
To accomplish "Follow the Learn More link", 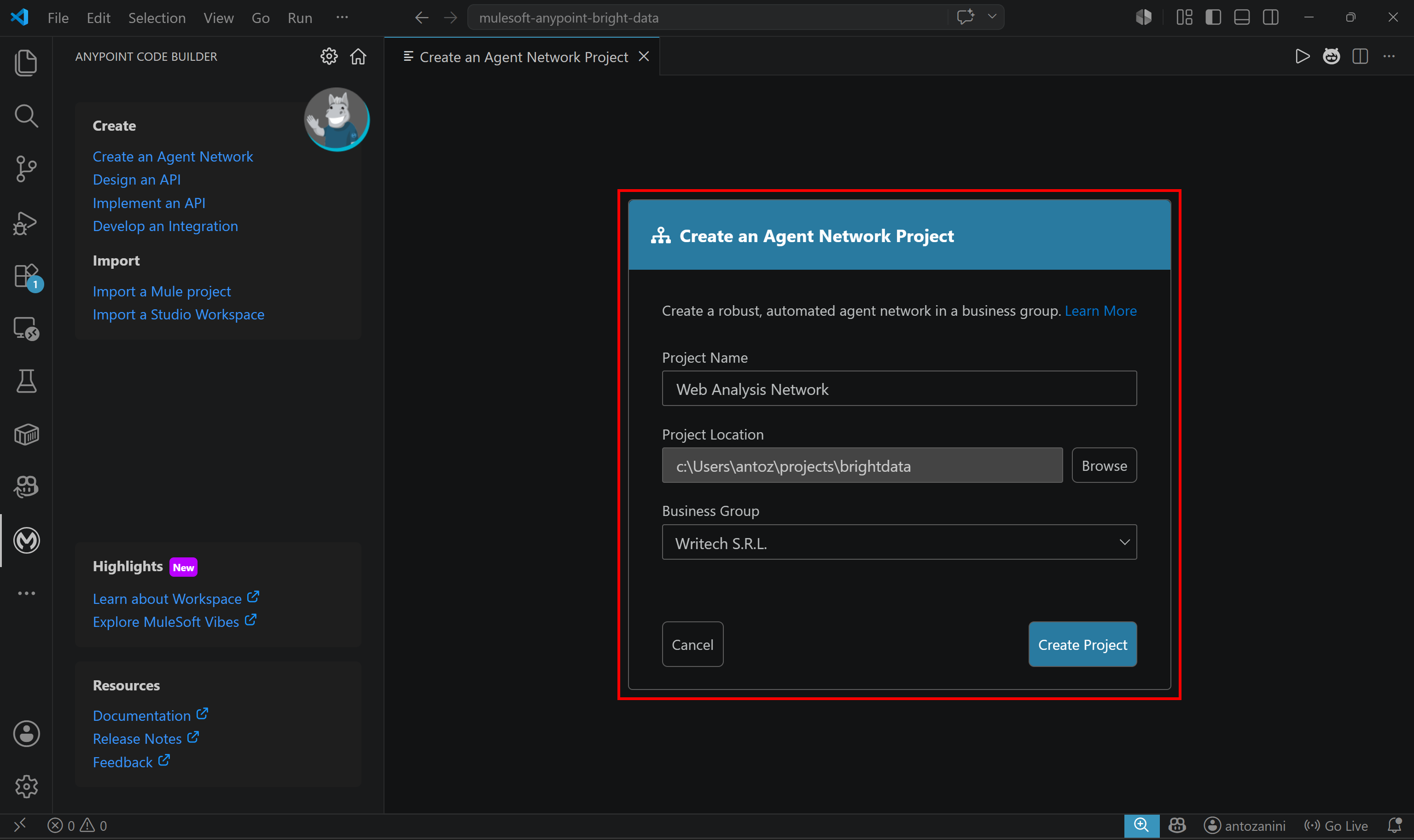I will [1100, 311].
